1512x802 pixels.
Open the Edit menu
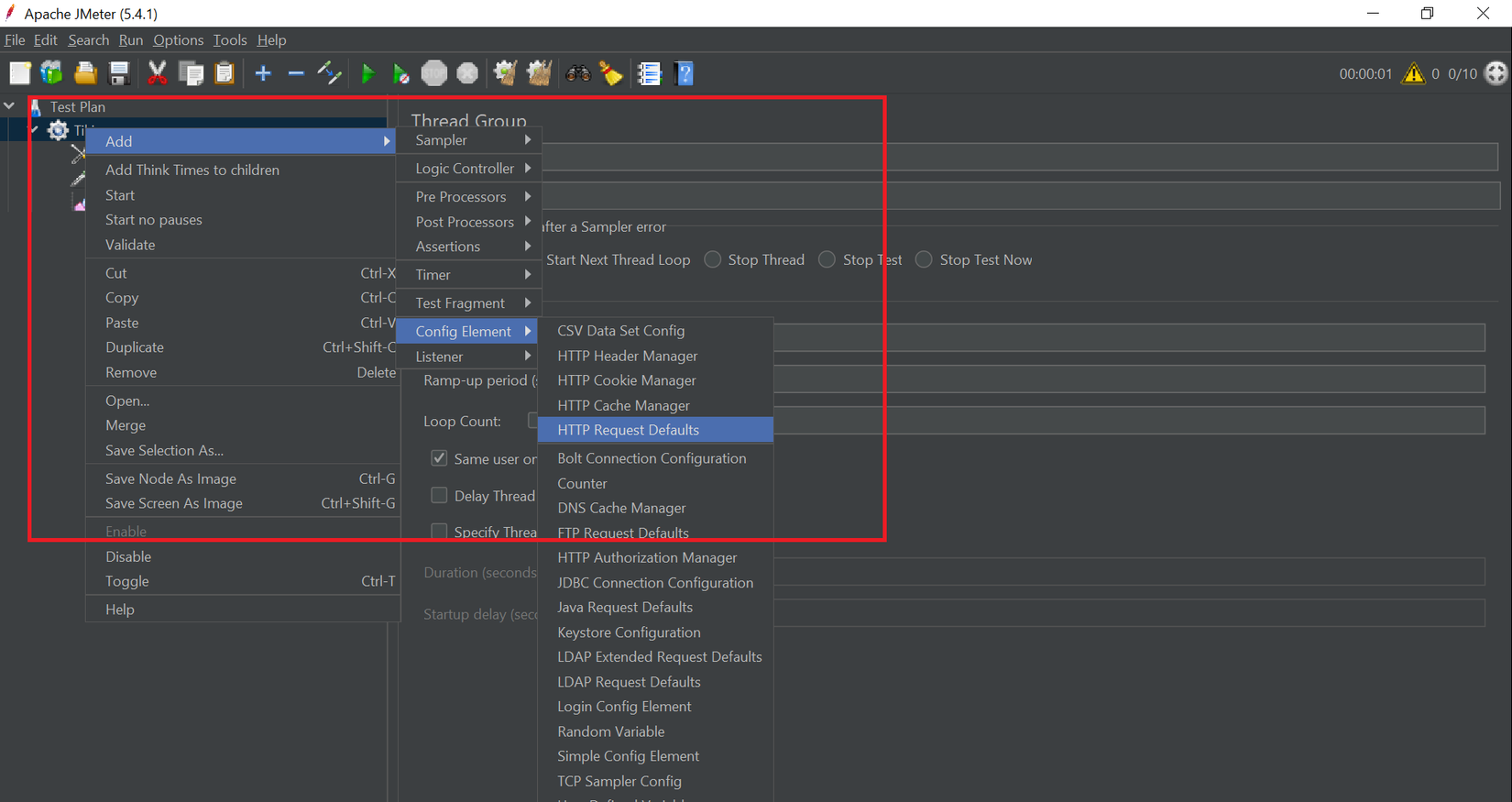click(x=46, y=40)
